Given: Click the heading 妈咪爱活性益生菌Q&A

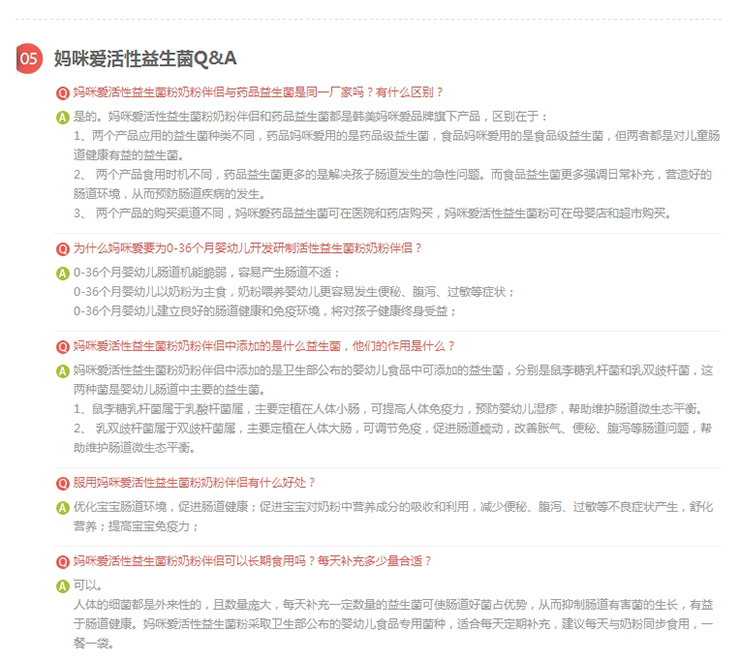Looking at the screenshot, I should 145,58.
